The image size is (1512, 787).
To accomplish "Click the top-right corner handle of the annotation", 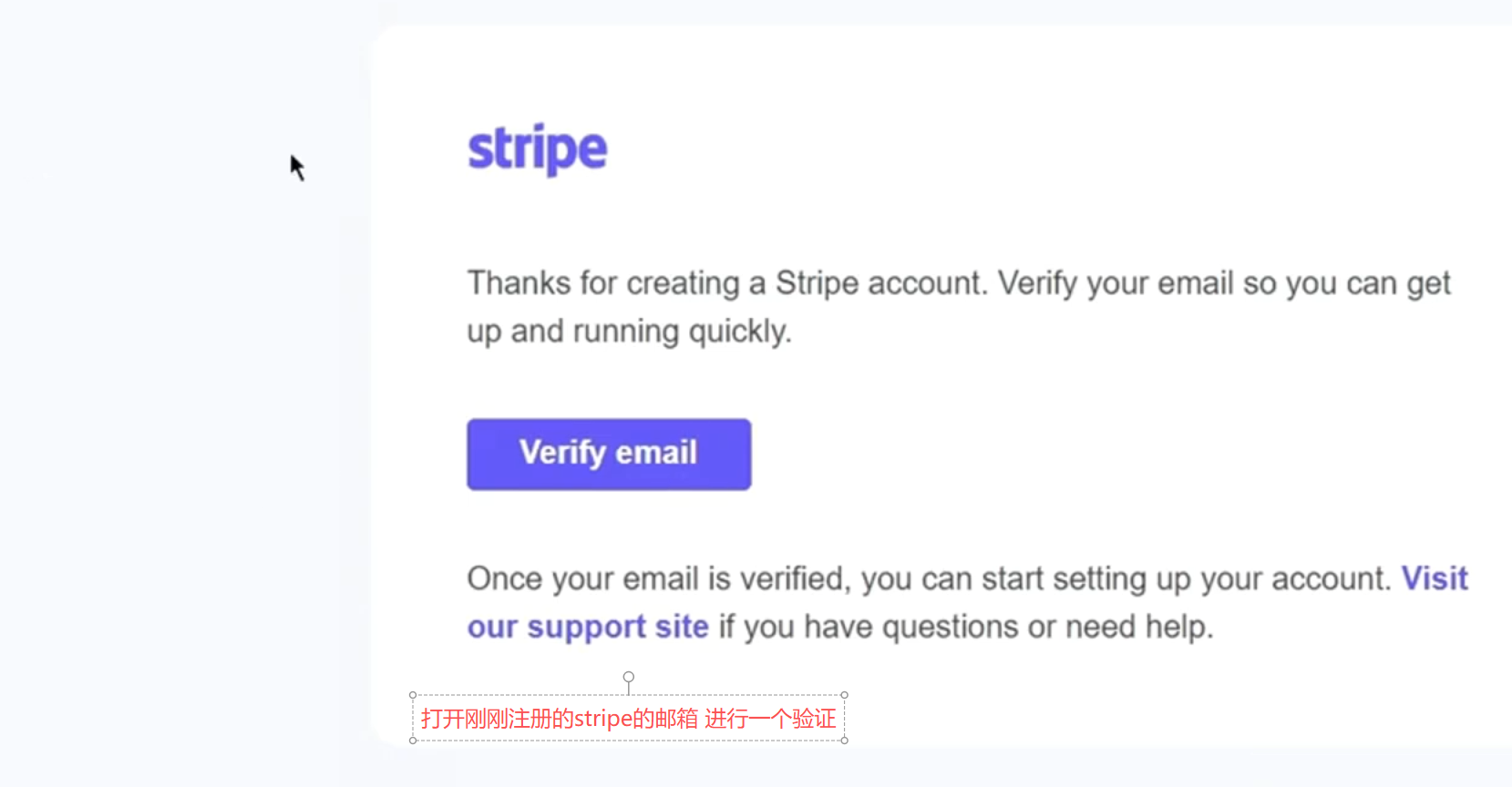I will click(x=846, y=693).
